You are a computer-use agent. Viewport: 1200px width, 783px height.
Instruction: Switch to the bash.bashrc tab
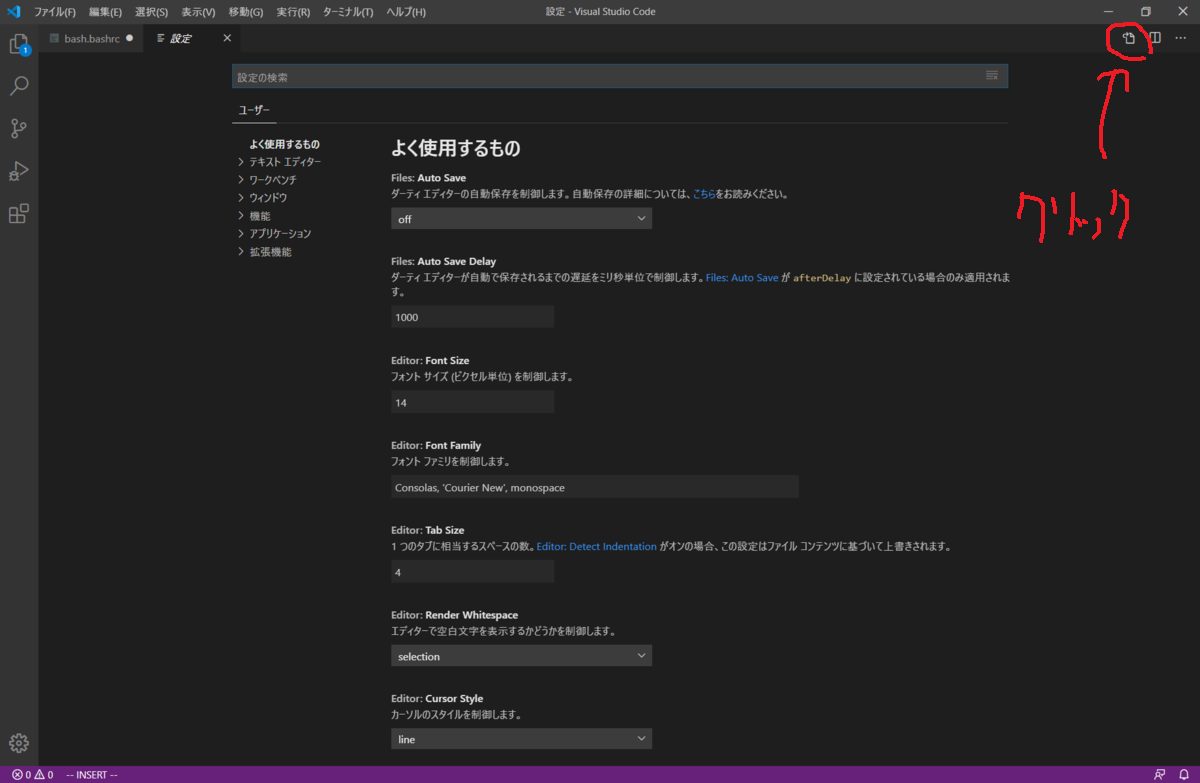pyautogui.click(x=92, y=39)
